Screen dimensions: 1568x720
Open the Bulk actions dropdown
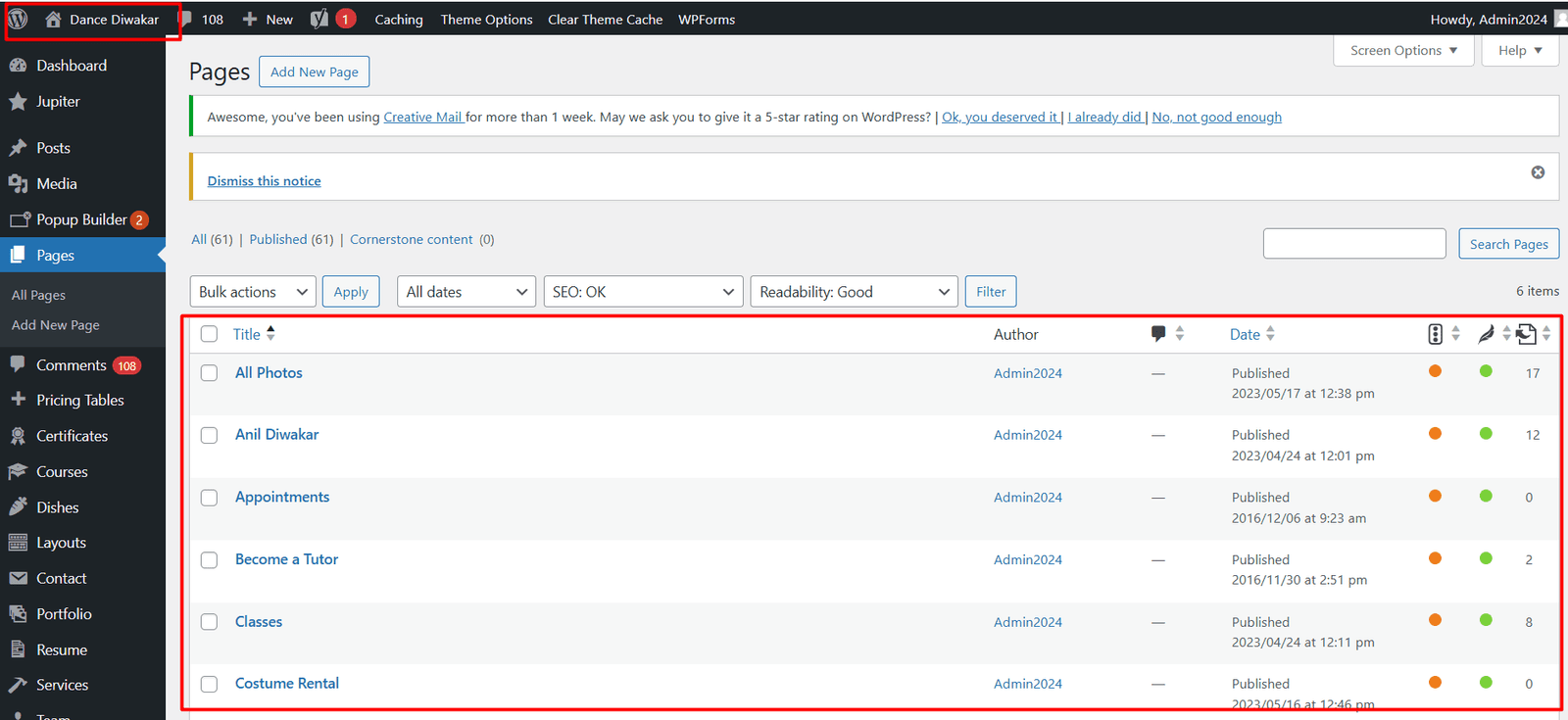click(253, 292)
